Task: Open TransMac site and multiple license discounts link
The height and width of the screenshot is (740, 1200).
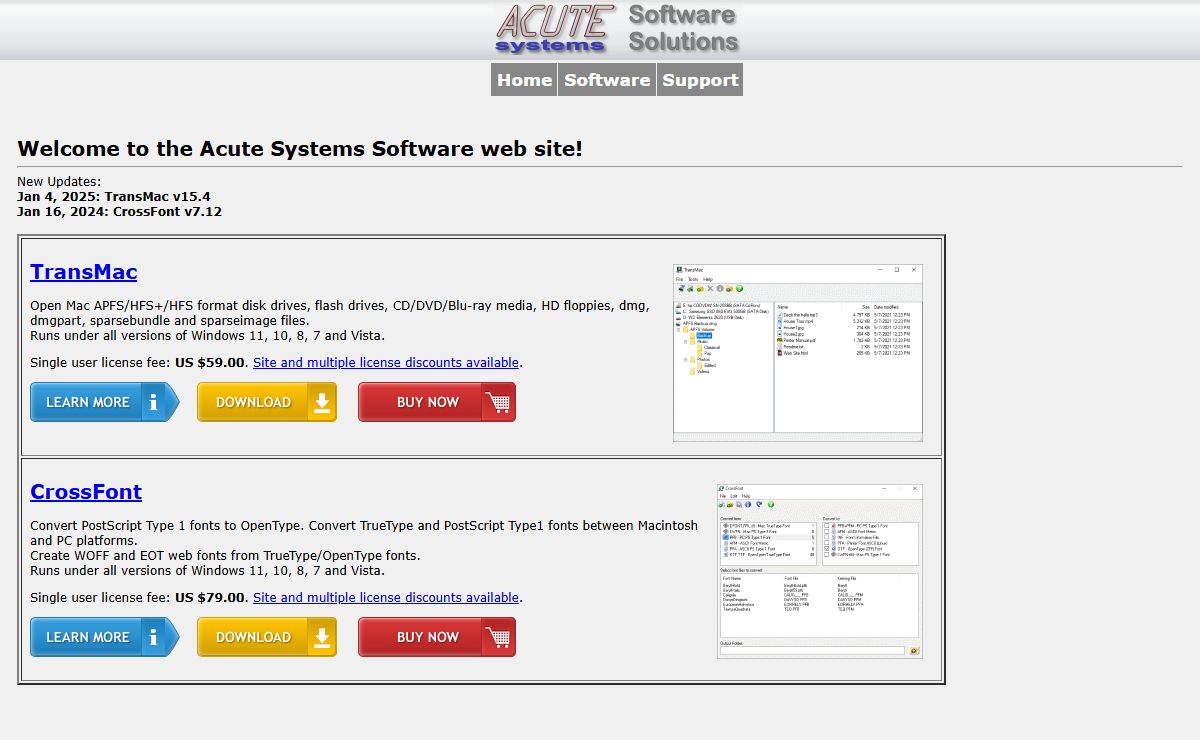Action: tap(386, 363)
